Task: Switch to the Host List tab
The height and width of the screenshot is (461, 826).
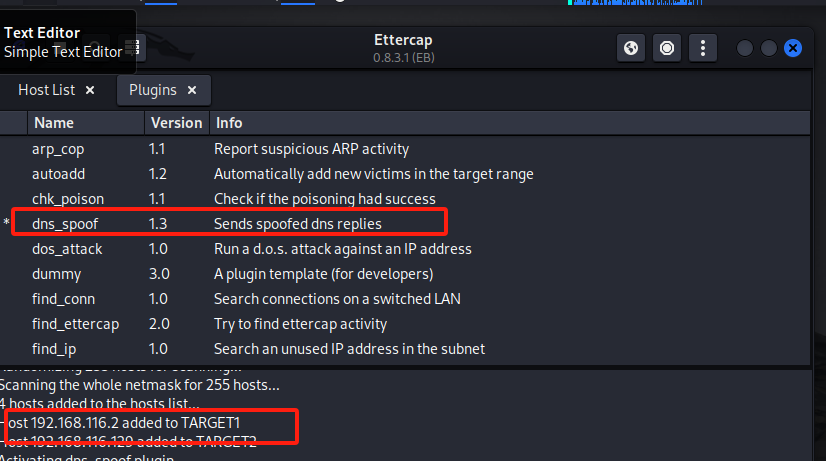Action: click(x=46, y=90)
